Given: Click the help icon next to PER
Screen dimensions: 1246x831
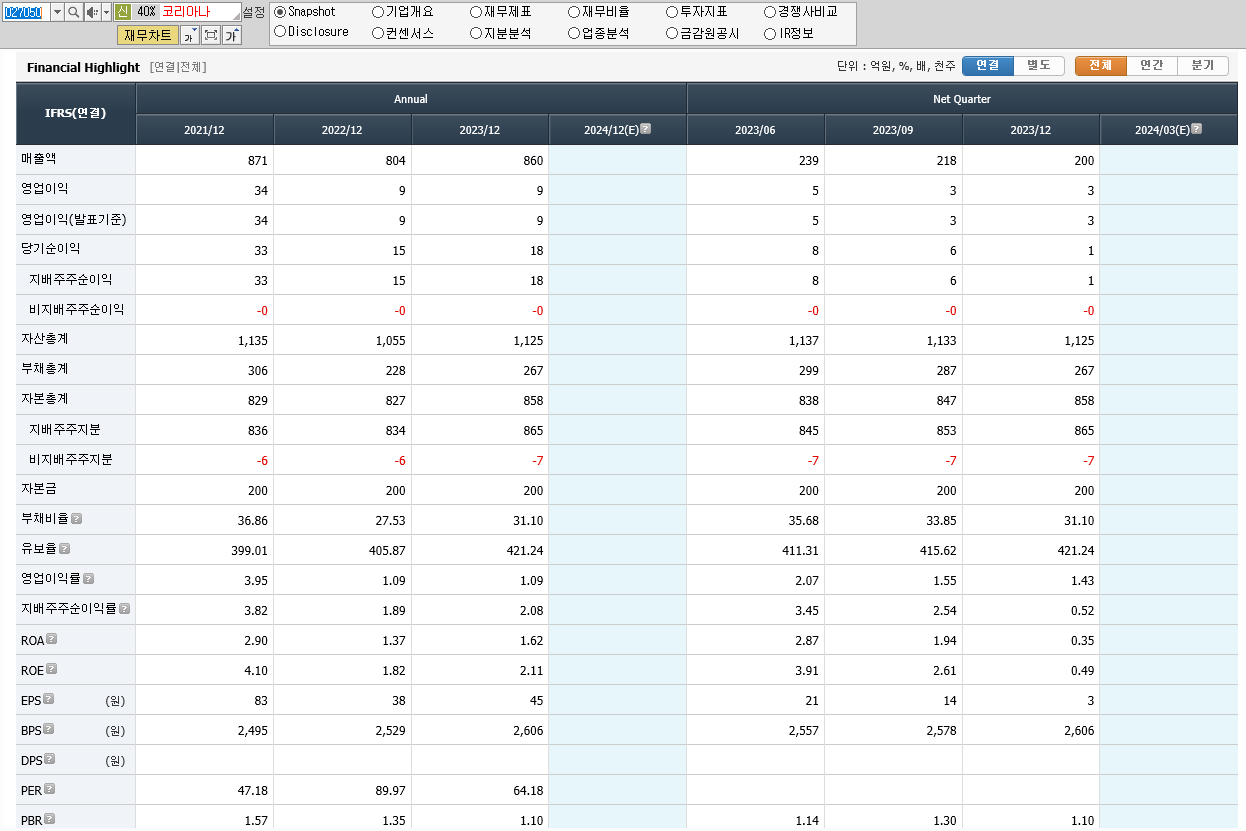Looking at the screenshot, I should pos(50,789).
